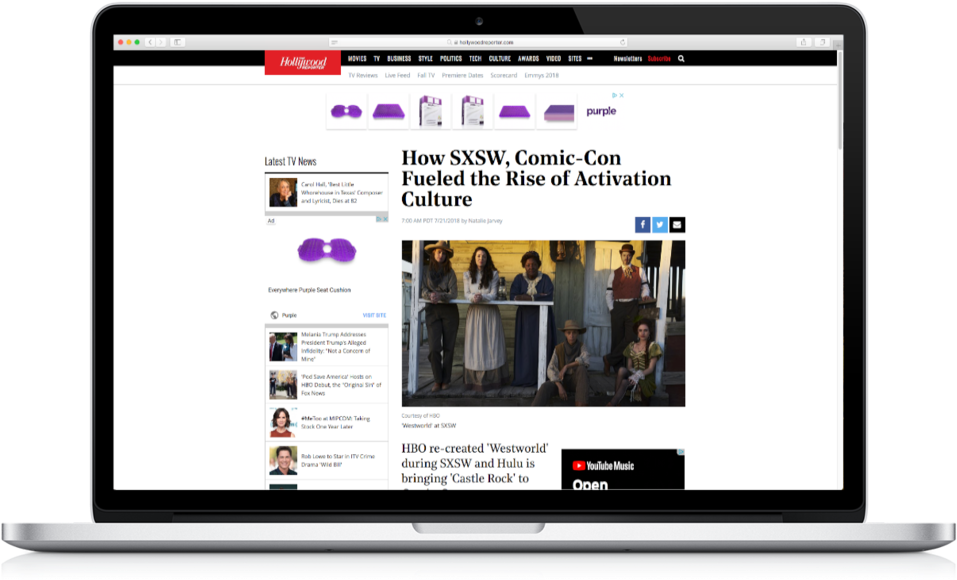The image size is (957, 580).
Task: Click the Safari share icon
Action: (x=802, y=42)
